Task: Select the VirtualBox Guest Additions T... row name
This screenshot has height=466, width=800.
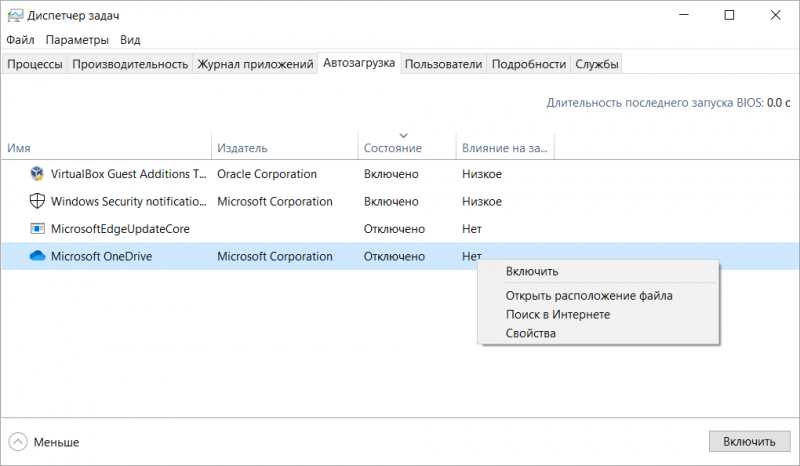Action: tap(129, 174)
